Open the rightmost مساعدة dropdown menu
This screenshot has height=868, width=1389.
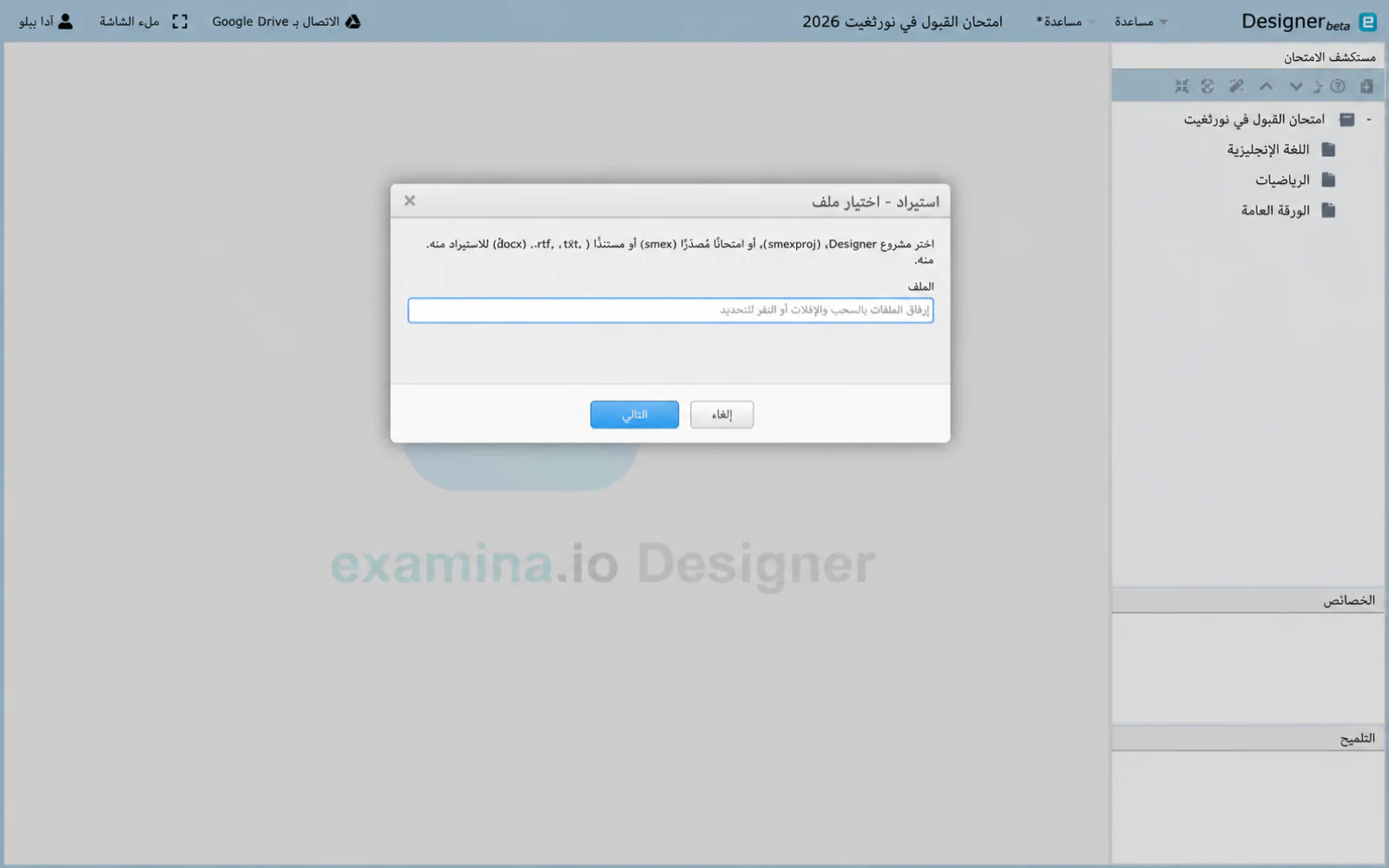tap(1141, 22)
